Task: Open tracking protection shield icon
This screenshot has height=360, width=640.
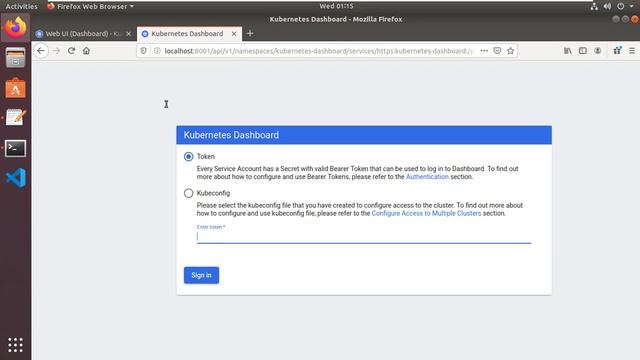Action: pyautogui.click(x=143, y=51)
